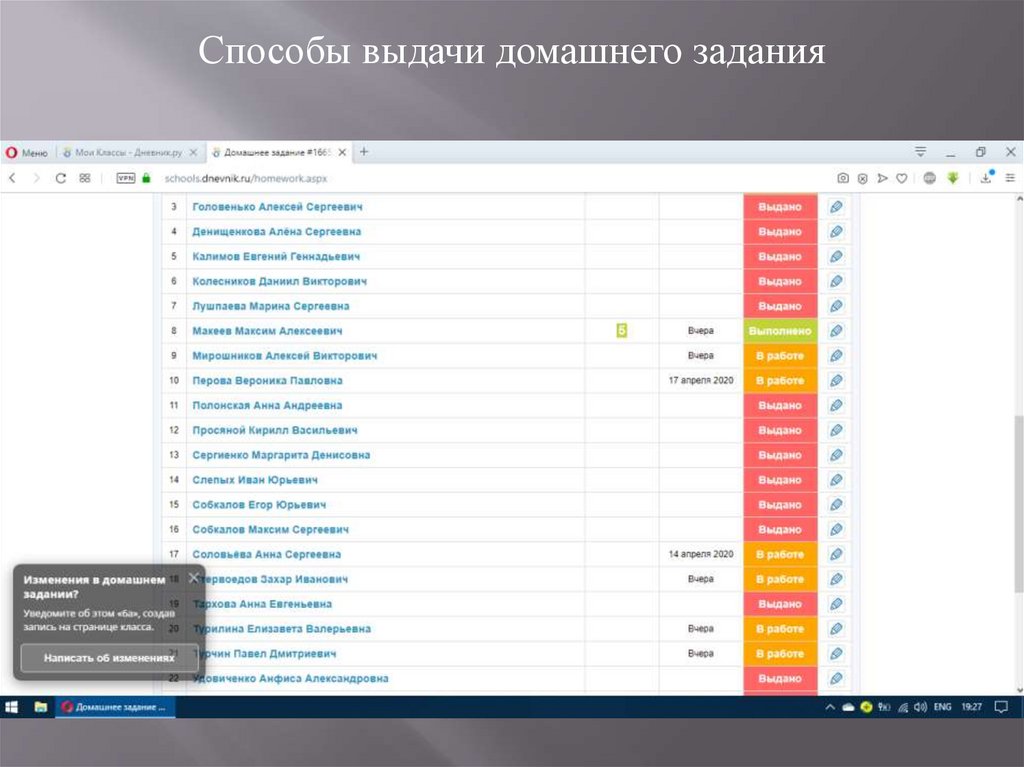Click edit pencil for Перова Вероника Павловна
The width and height of the screenshot is (1024, 767).
836,381
